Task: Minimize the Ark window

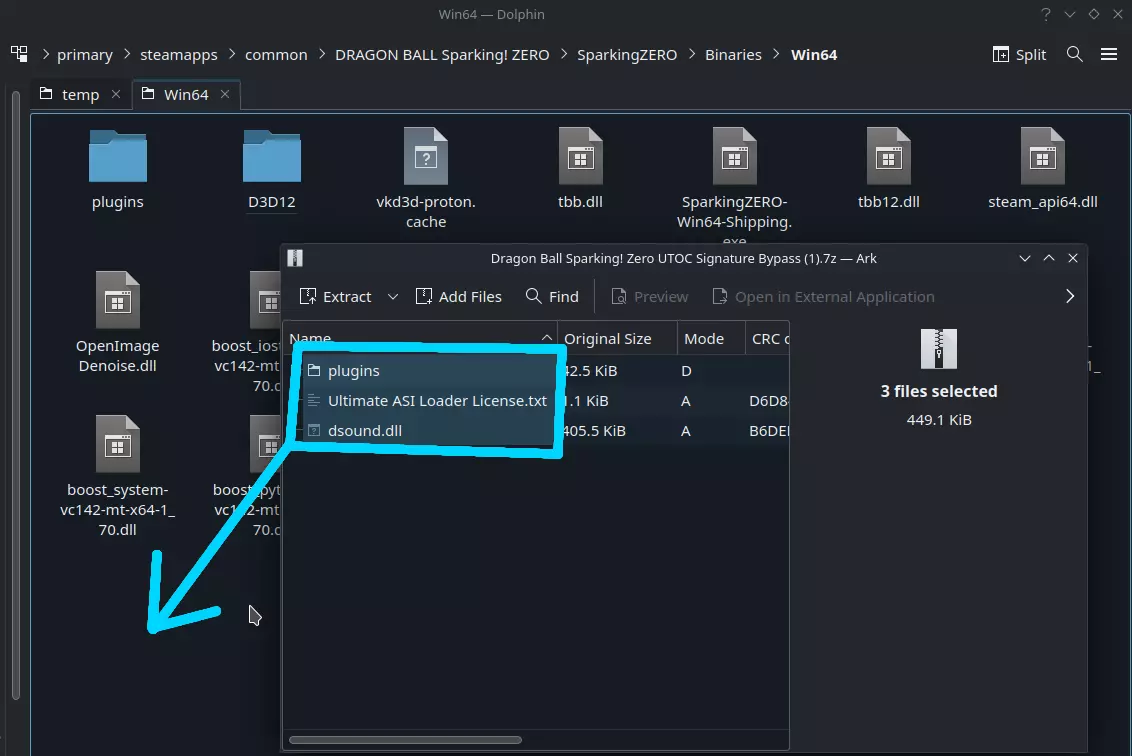Action: (1024, 258)
